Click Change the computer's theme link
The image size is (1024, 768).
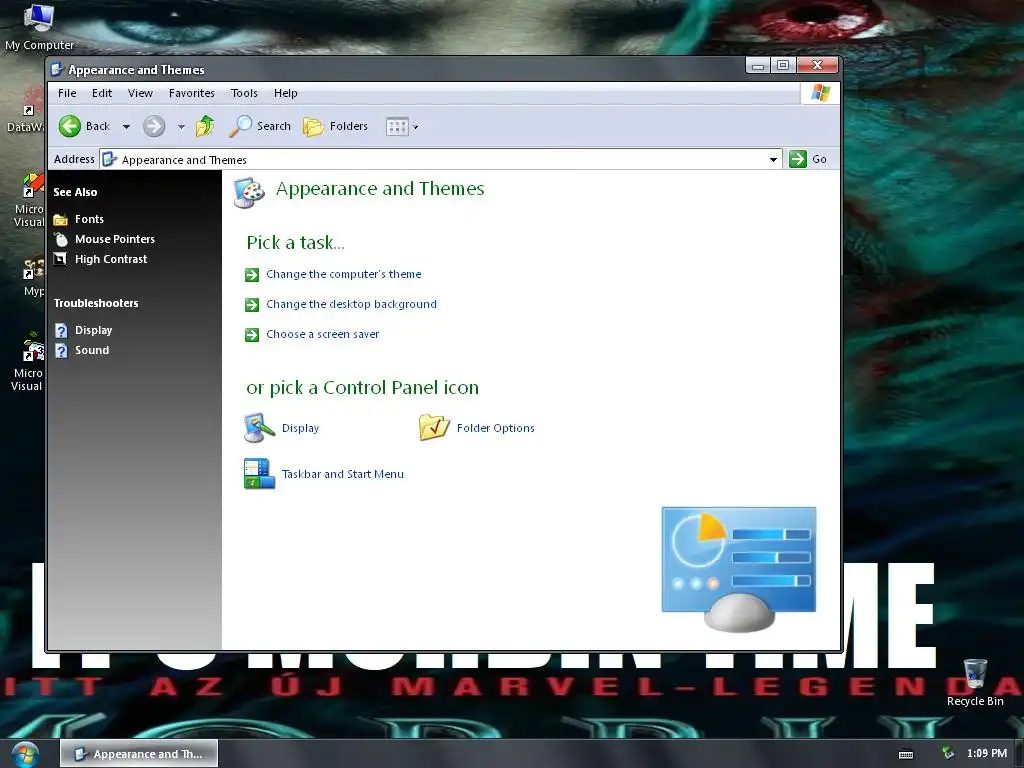tap(344, 274)
